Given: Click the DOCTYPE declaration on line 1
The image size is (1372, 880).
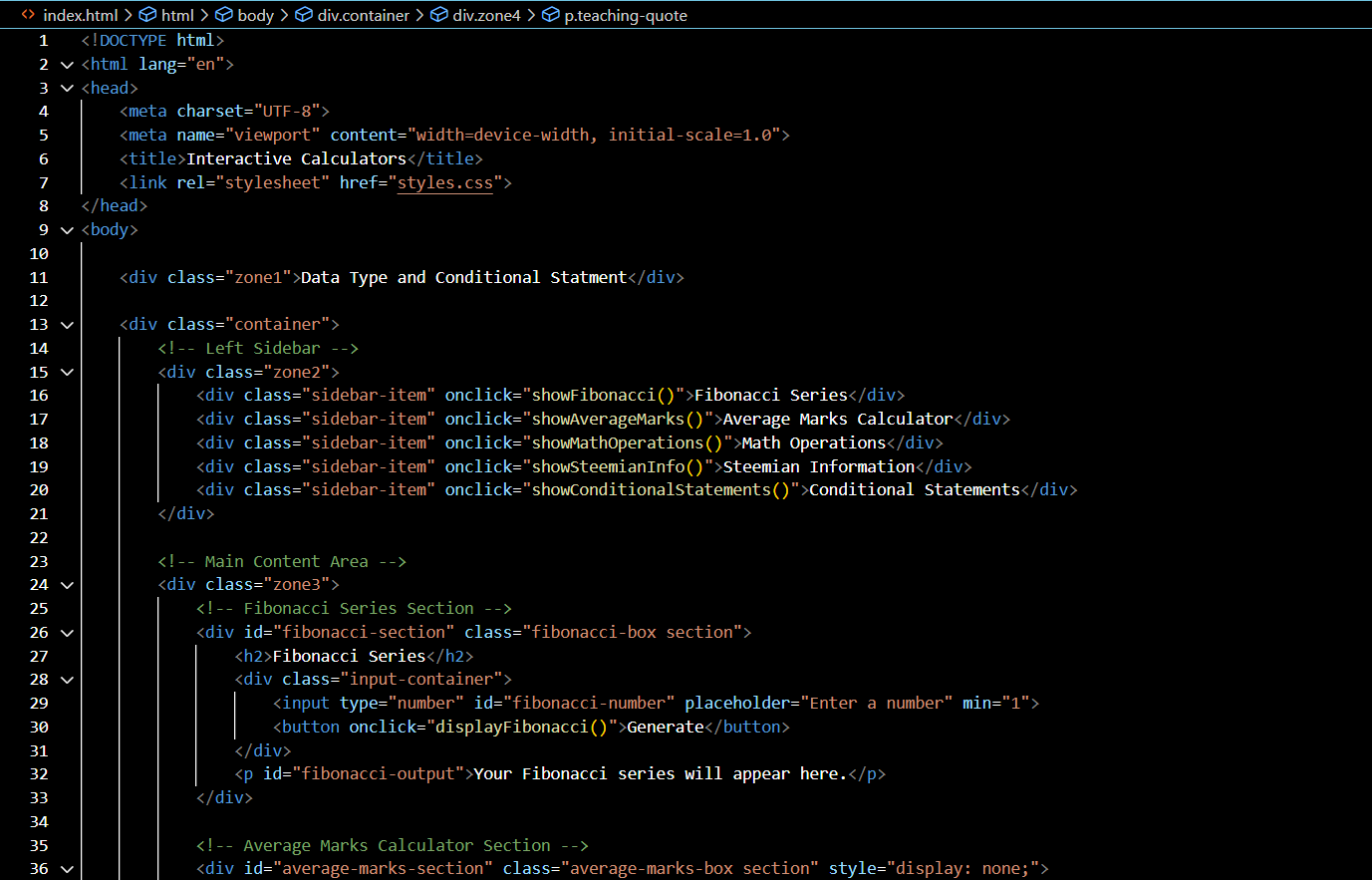Looking at the screenshot, I should [x=152, y=41].
